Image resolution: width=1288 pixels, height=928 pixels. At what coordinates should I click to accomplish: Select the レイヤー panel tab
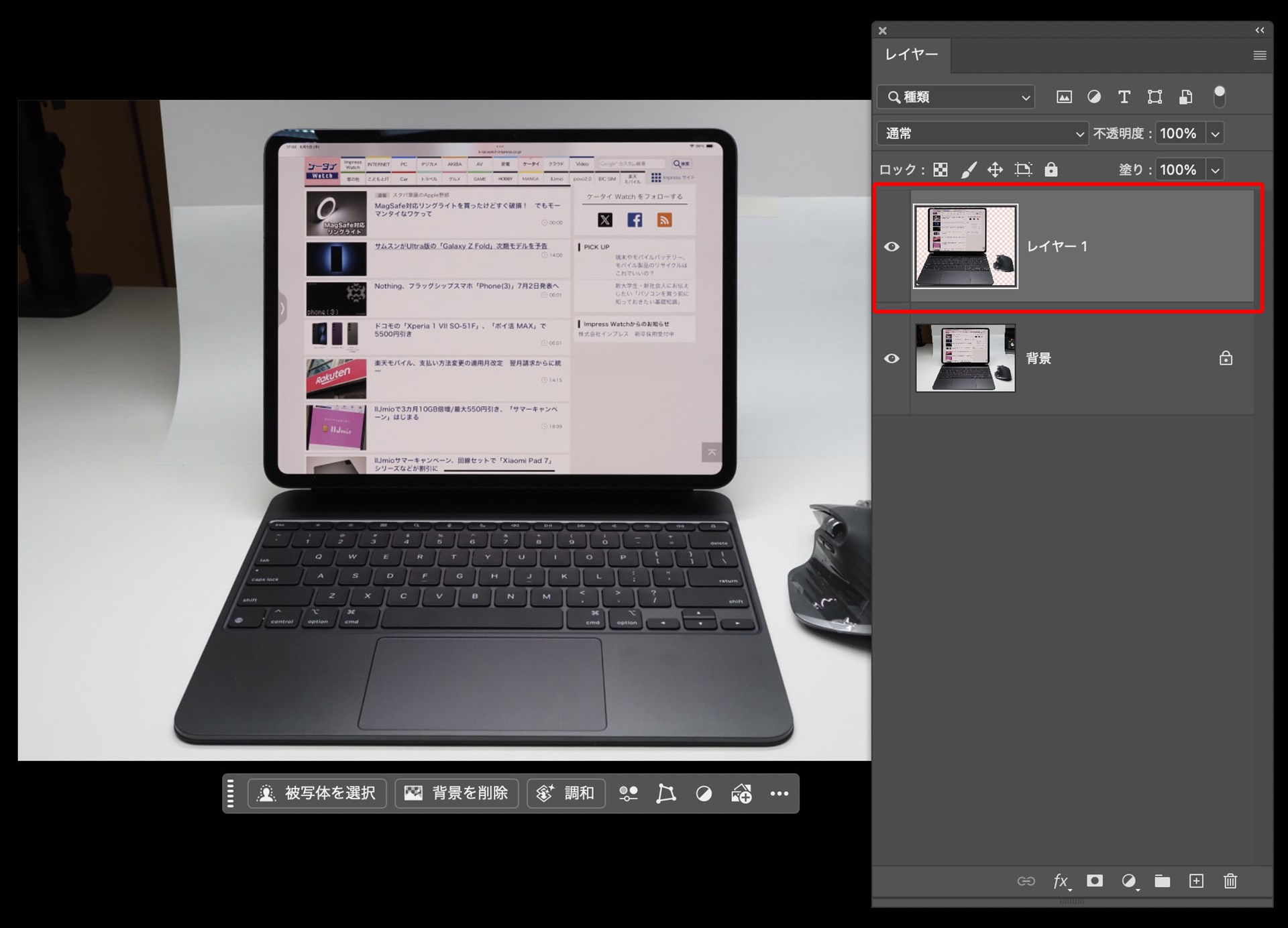pyautogui.click(x=911, y=55)
